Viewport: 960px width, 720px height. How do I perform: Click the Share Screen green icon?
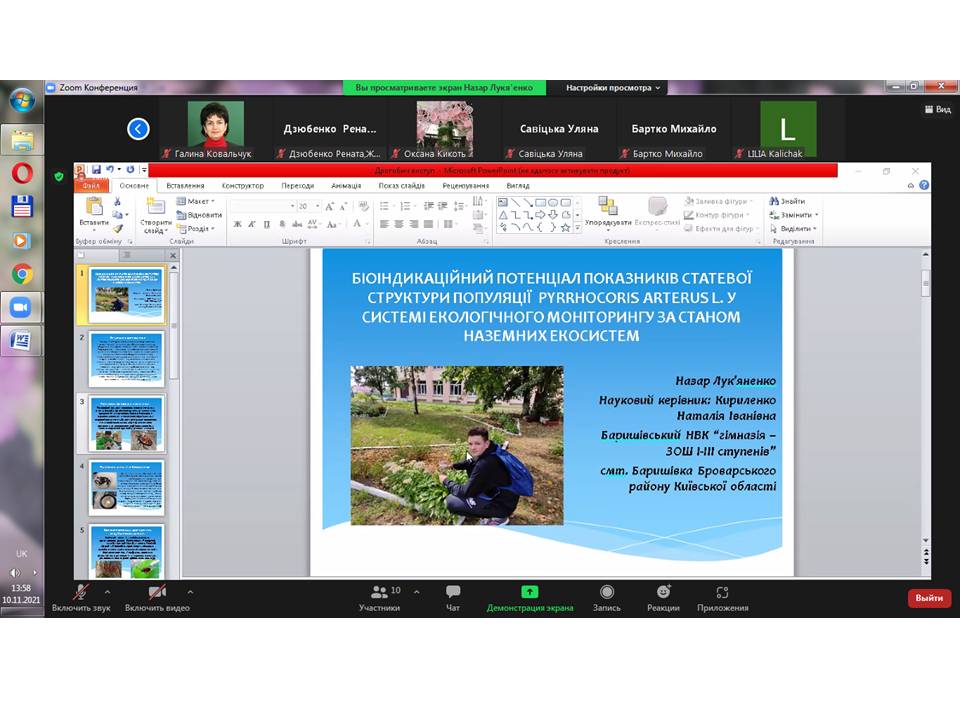[529, 592]
